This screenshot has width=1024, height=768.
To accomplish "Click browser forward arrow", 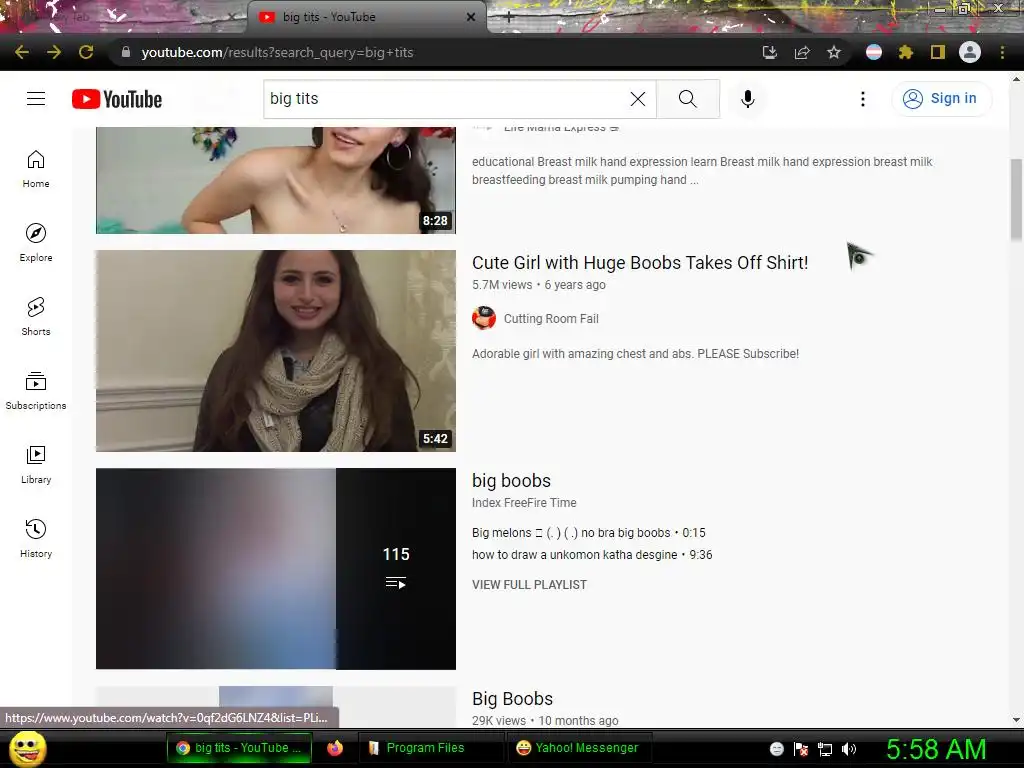I will pyautogui.click(x=54, y=52).
